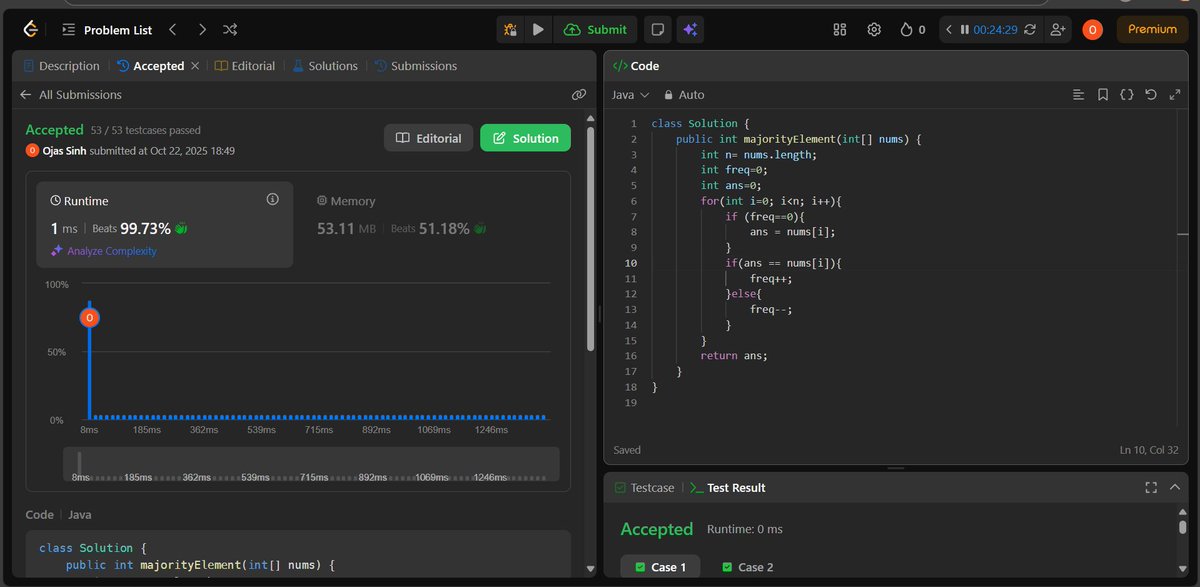
Task: Click the 51.18% memory beats value
Action: pyautogui.click(x=444, y=229)
